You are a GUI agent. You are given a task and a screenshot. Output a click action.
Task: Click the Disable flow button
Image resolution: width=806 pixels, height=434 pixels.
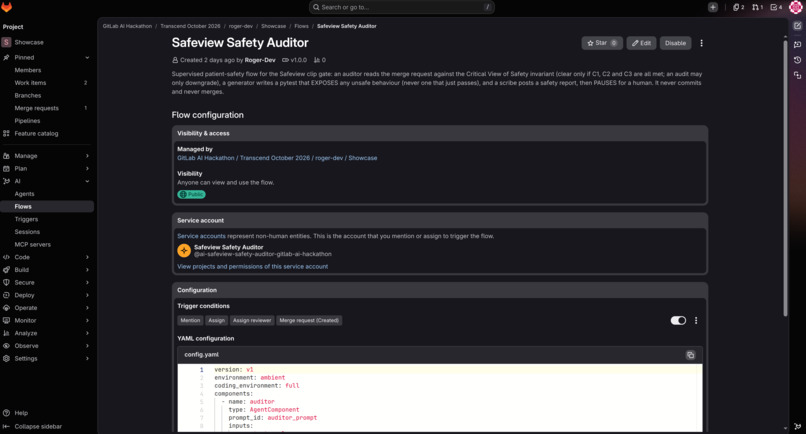(675, 43)
